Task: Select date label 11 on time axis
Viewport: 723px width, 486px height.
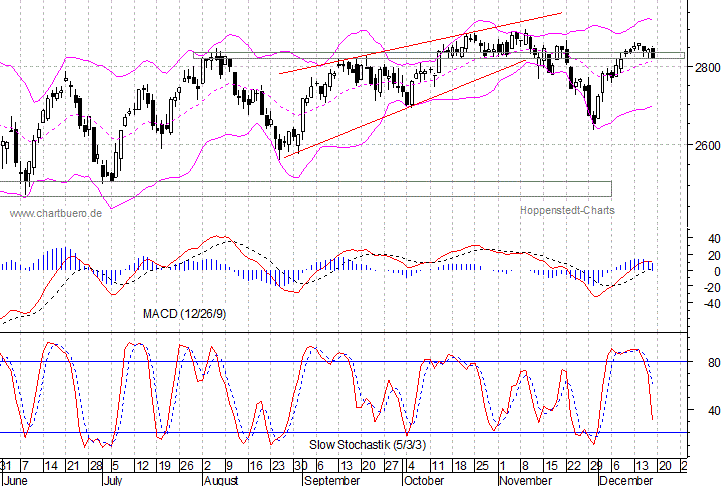Action: [x=438, y=466]
